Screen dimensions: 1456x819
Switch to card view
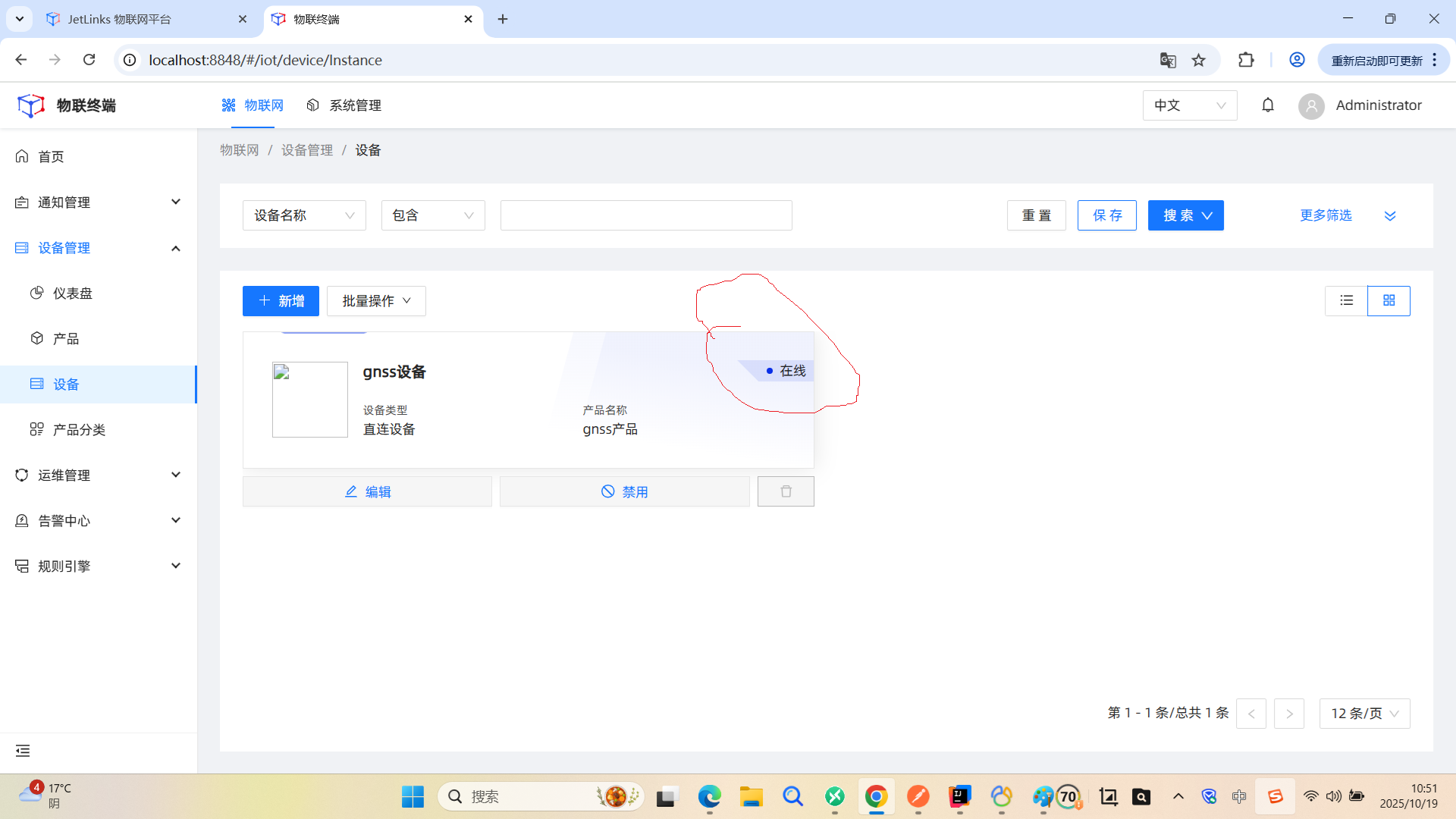[x=1389, y=300]
